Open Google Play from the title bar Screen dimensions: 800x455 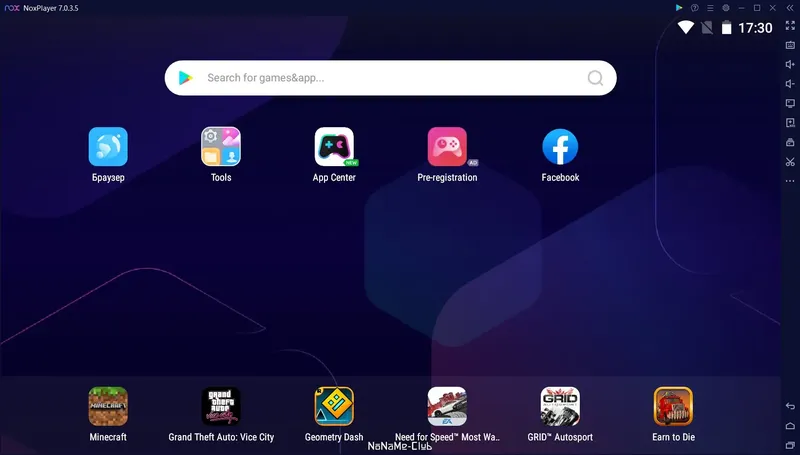[x=679, y=8]
